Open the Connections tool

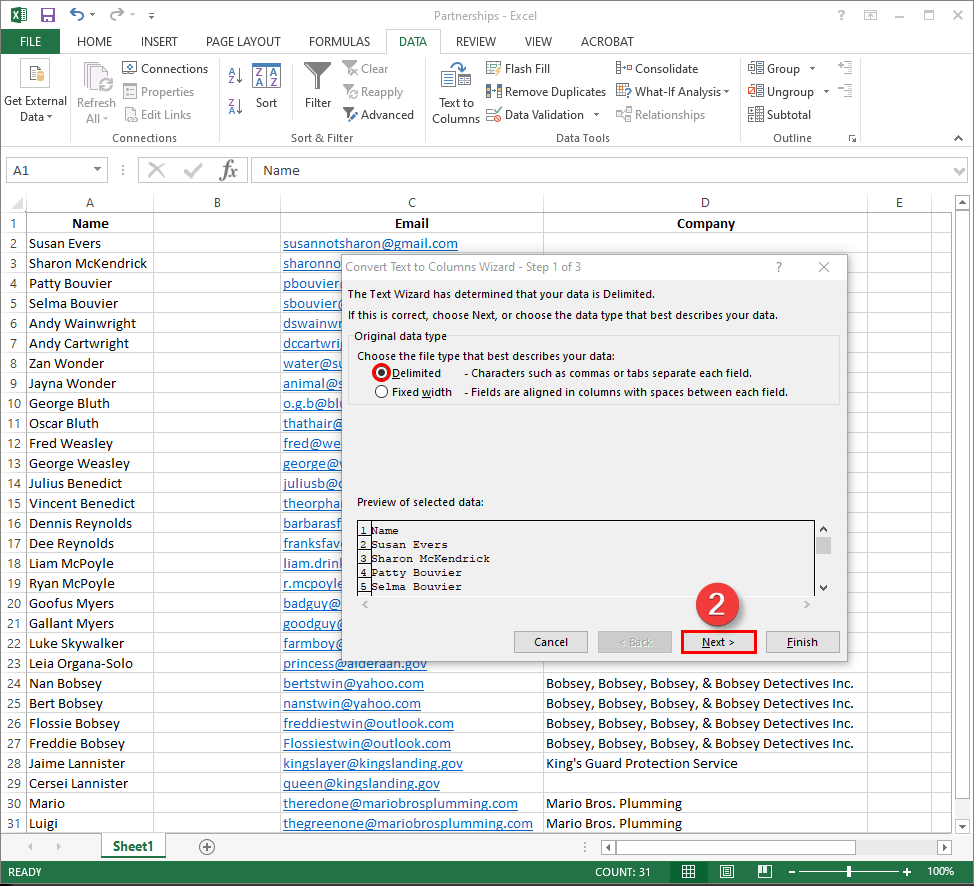pos(165,68)
